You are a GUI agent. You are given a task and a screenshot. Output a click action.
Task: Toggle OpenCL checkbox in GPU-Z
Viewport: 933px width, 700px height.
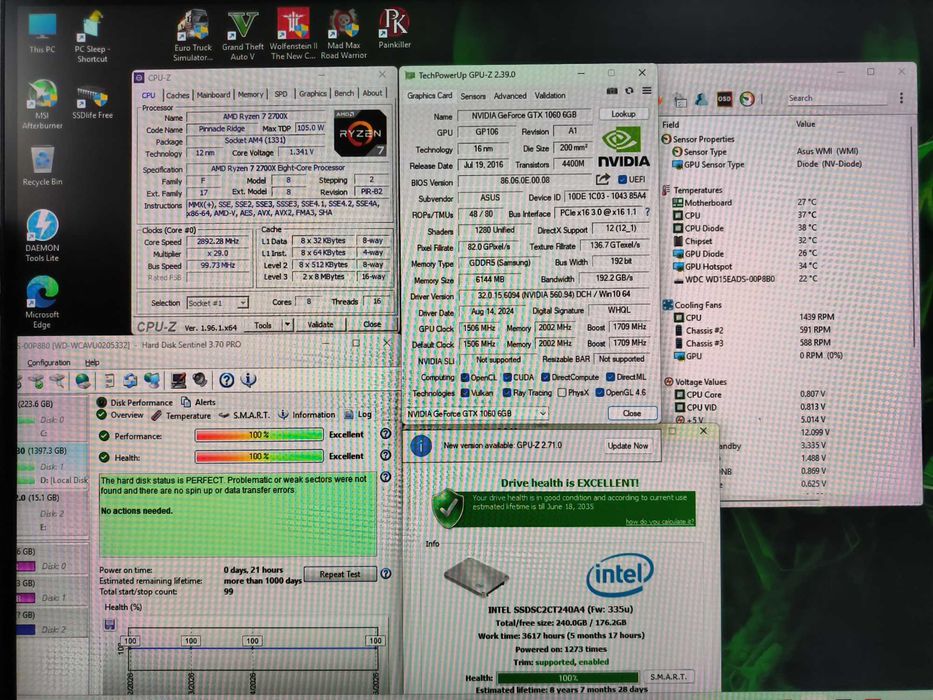[x=465, y=377]
